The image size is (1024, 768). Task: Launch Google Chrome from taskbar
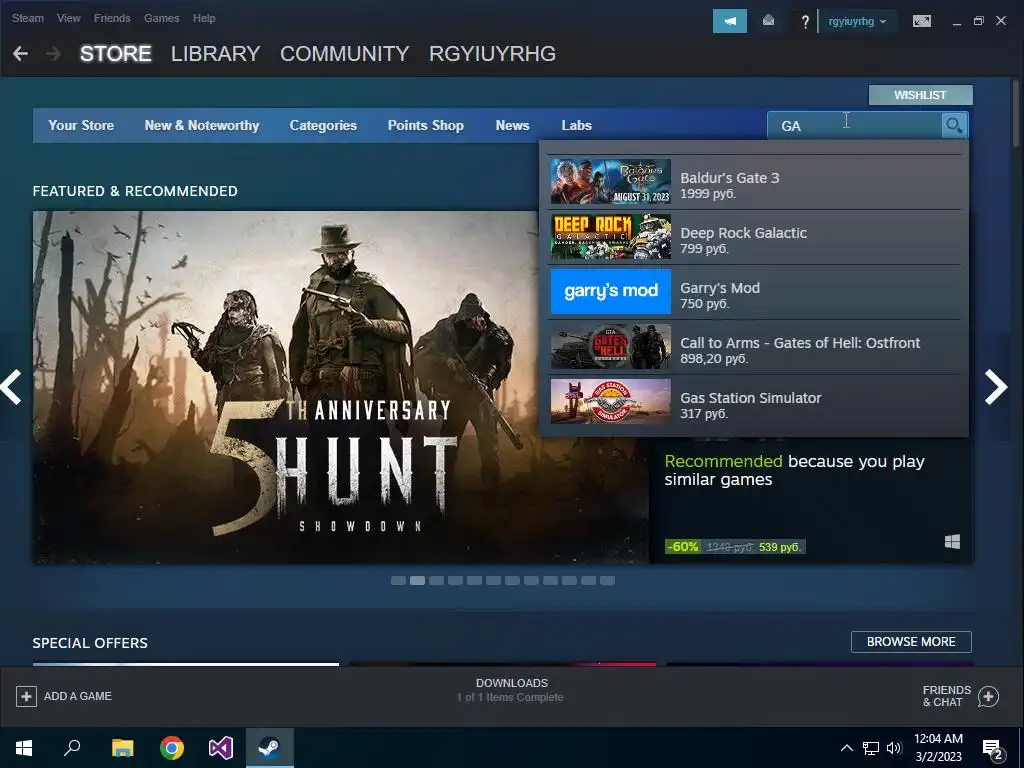coord(172,748)
